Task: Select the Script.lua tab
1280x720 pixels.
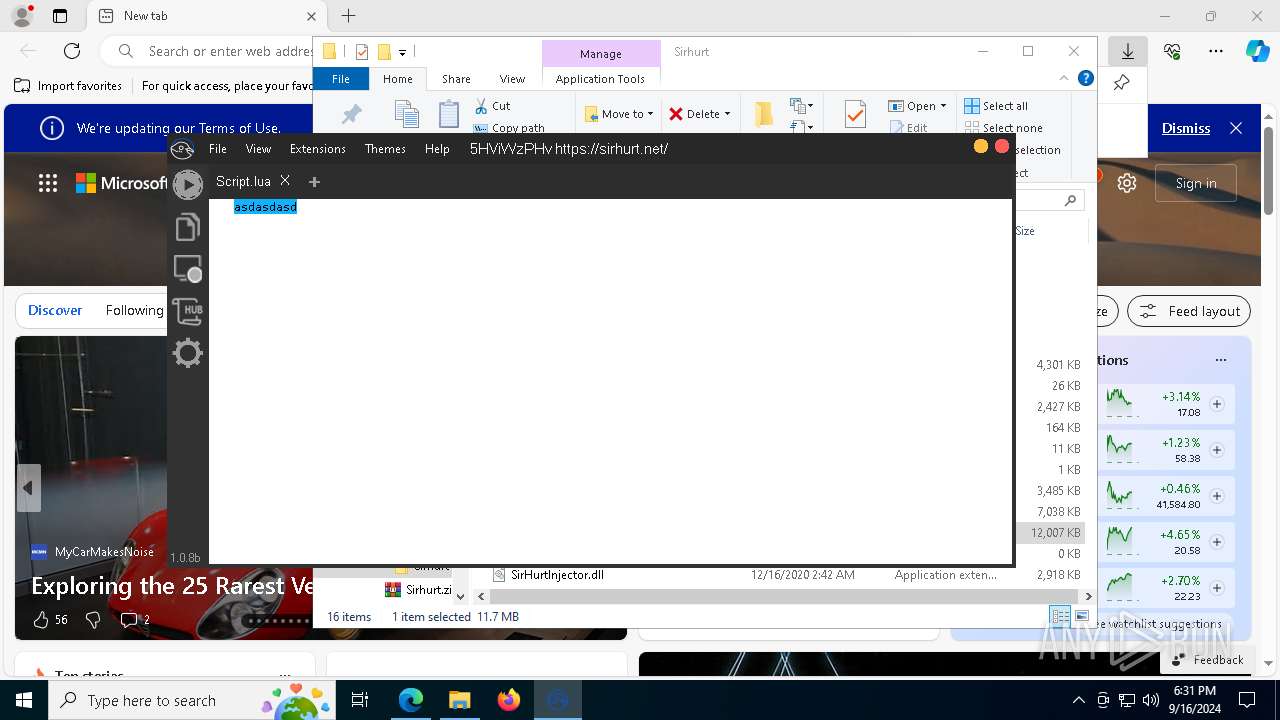Action: 243,181
